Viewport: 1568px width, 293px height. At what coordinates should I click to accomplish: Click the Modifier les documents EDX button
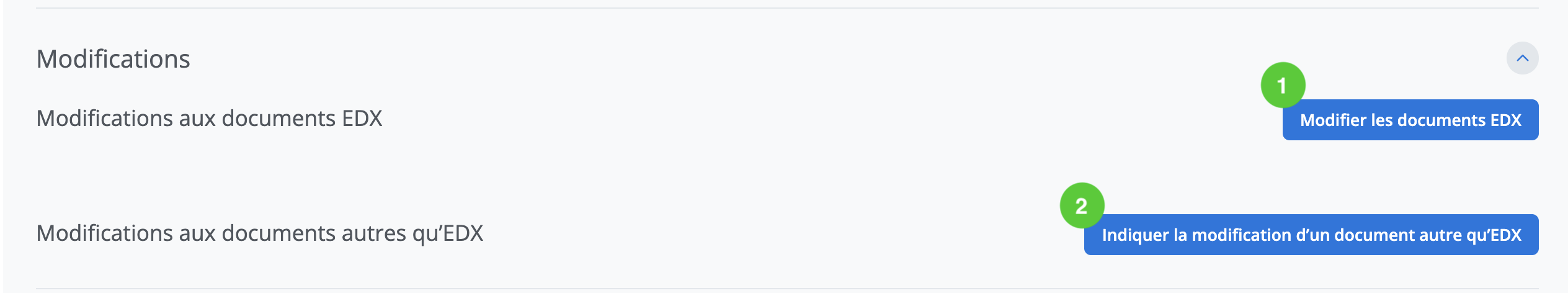pos(1410,120)
